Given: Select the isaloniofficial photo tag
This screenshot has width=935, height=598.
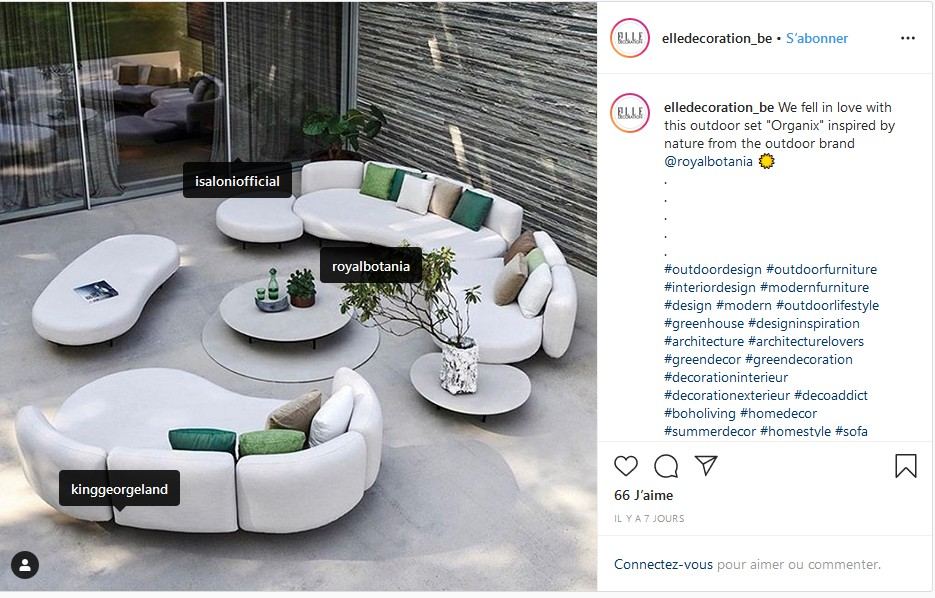Looking at the screenshot, I should 237,181.
